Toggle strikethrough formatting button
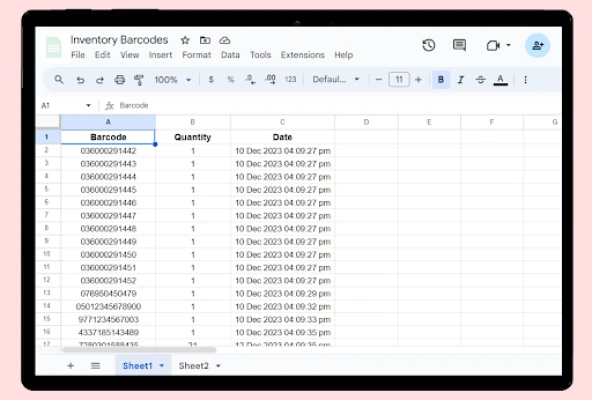 pos(480,80)
